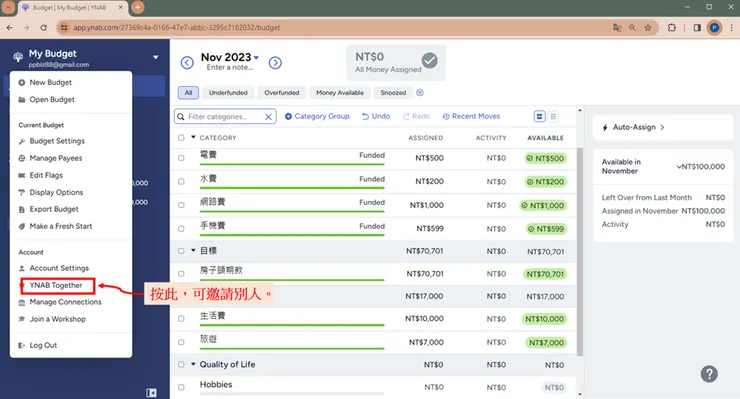Click the browser reload icon
Viewport: 740px width, 399px height.
pos(43,27)
